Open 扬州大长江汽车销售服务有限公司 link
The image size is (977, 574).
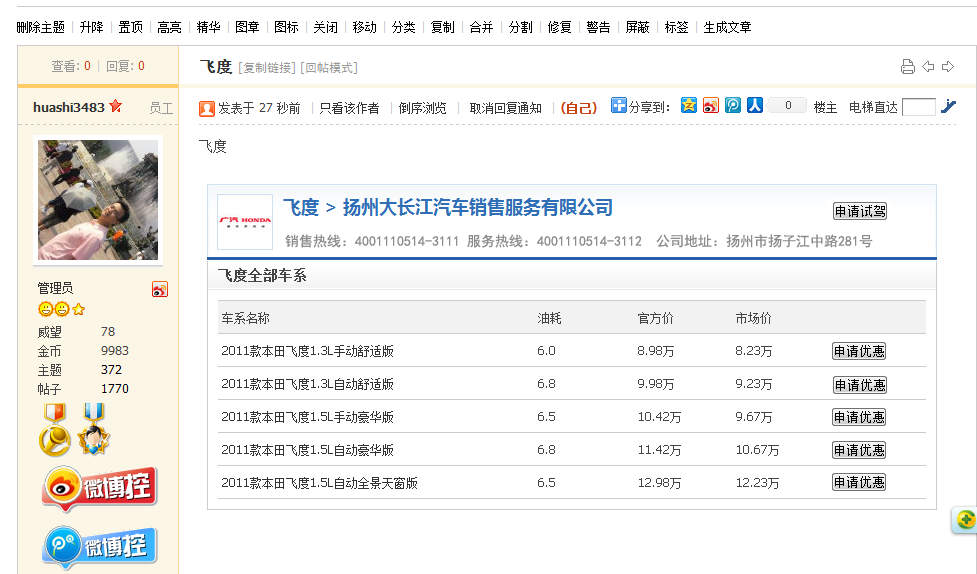478,208
